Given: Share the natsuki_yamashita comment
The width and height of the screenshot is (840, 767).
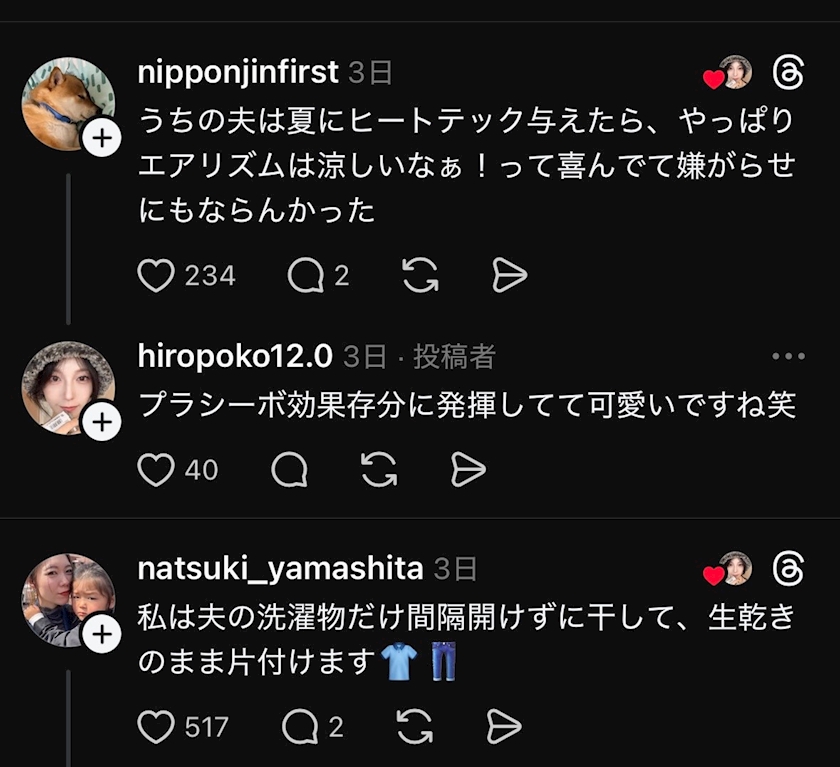Looking at the screenshot, I should [x=503, y=727].
